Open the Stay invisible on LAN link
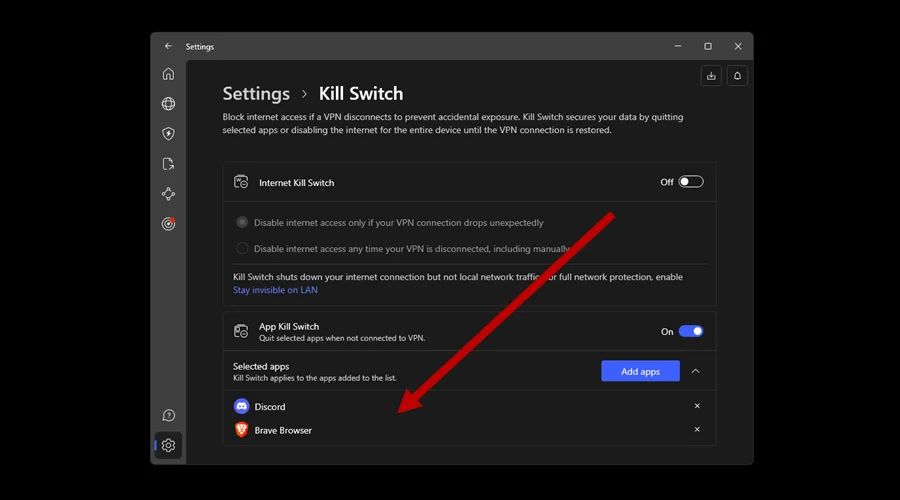 pyautogui.click(x=275, y=290)
